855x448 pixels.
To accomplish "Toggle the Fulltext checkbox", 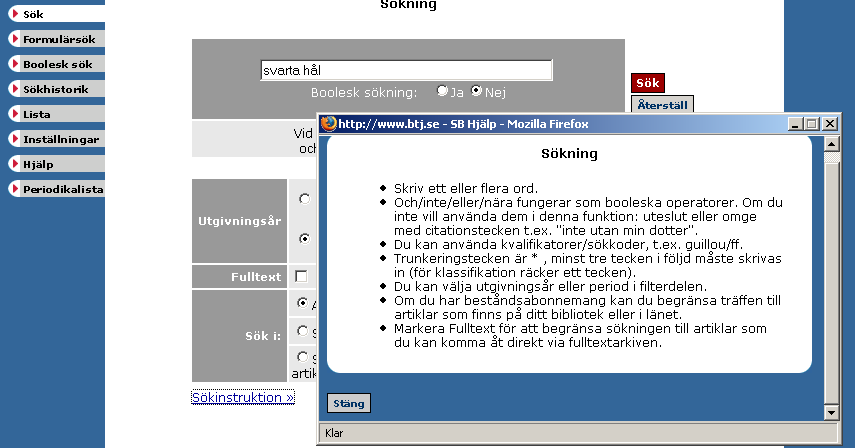I will (x=301, y=276).
